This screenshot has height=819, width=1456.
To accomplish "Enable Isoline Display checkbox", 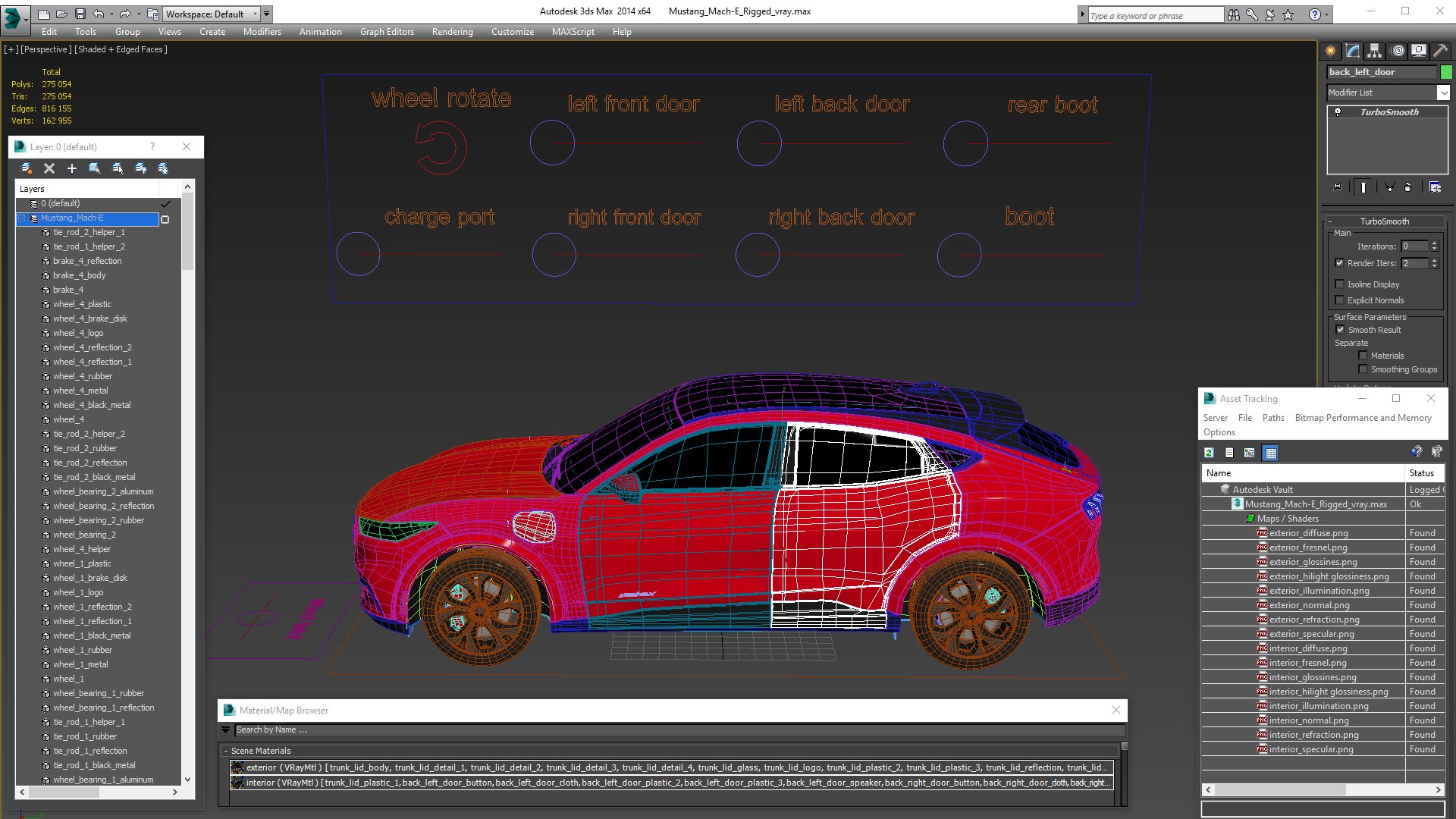I will 1339,284.
